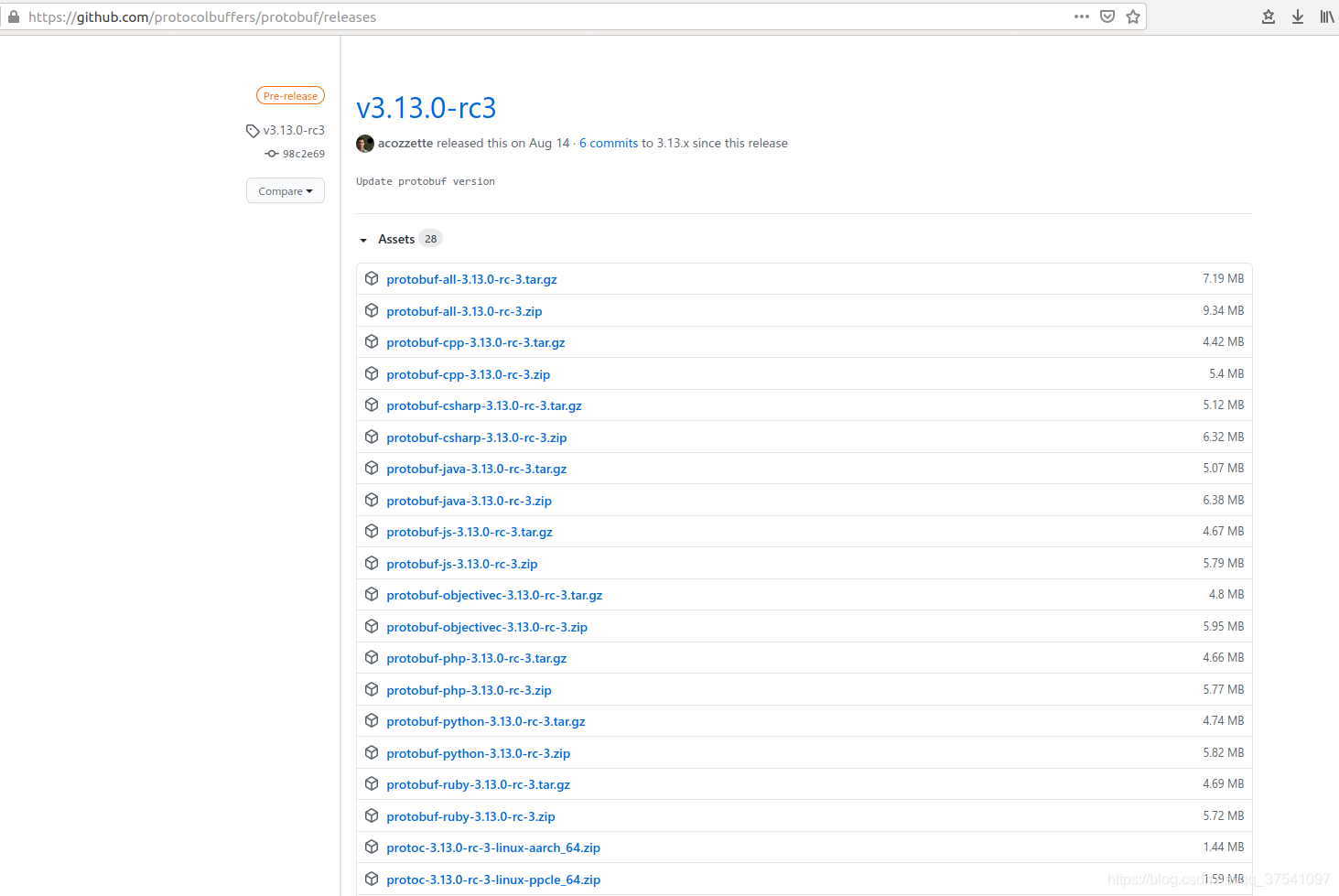Viewport: 1339px width, 896px height.
Task: Download protobuf-python-3.13.0-rc-3.zip
Action: [x=478, y=752]
